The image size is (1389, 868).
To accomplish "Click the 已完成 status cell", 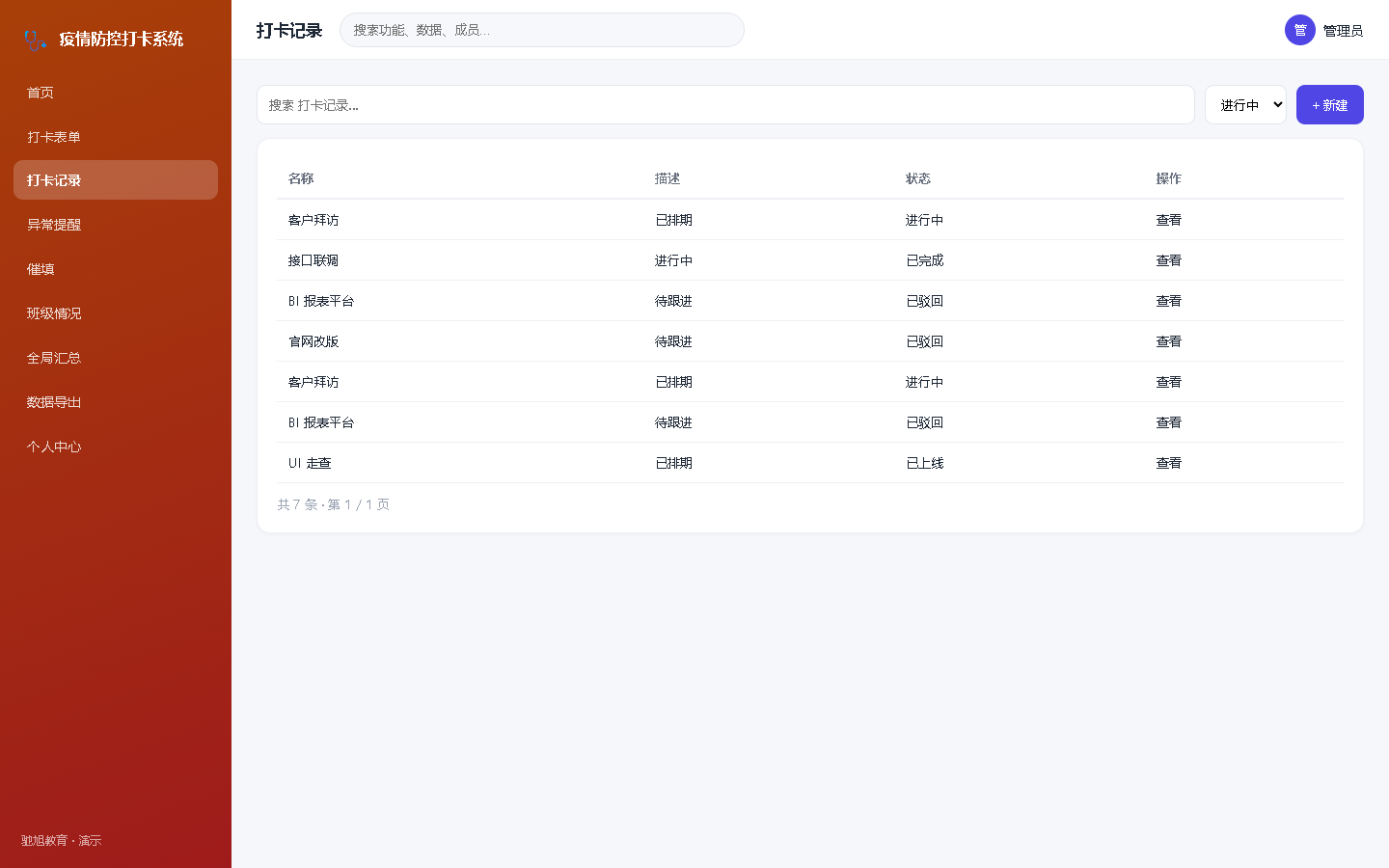I will (925, 260).
